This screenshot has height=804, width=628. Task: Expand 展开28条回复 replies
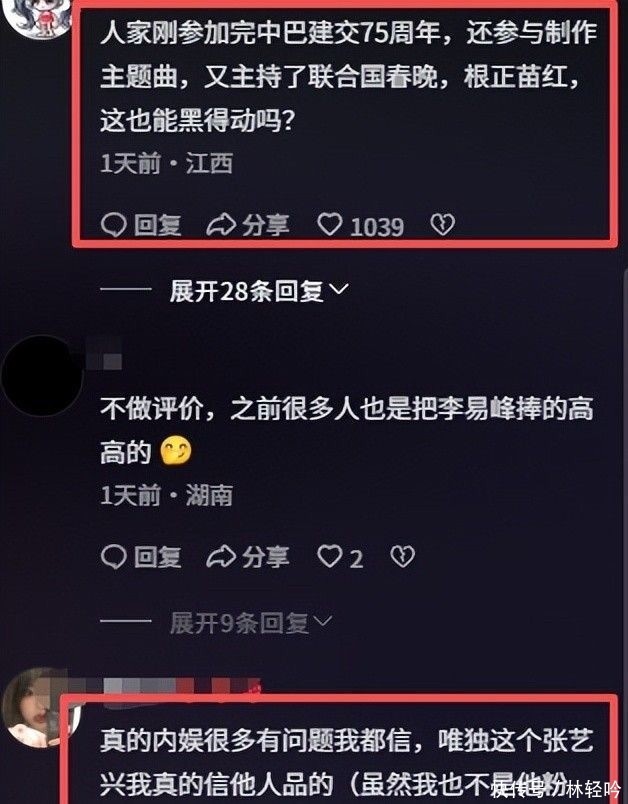(259, 291)
